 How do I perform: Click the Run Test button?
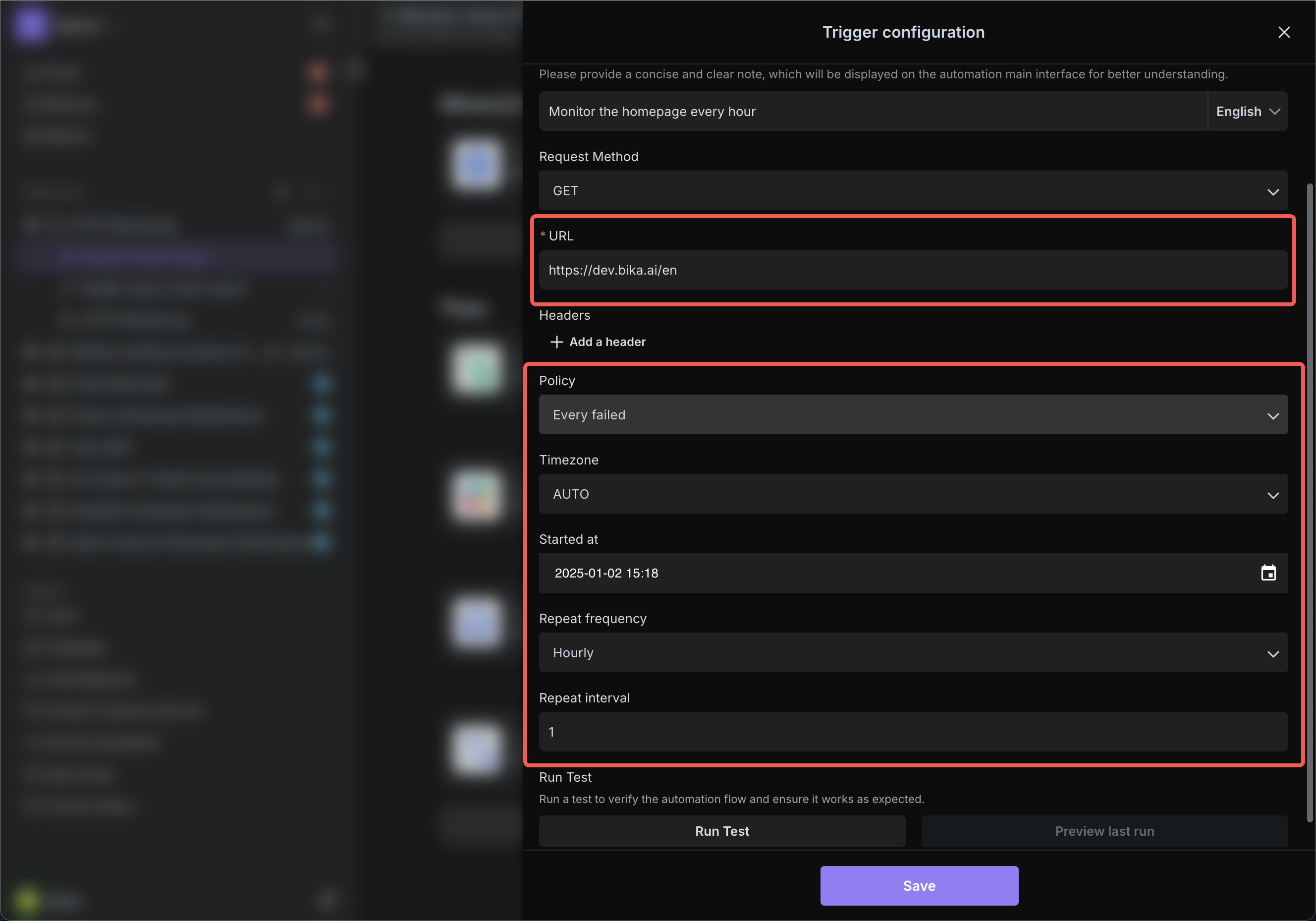(722, 831)
